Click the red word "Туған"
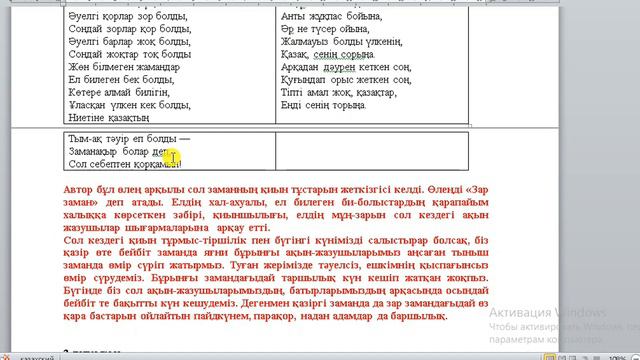This screenshot has width=640, height=360. [x=244, y=265]
